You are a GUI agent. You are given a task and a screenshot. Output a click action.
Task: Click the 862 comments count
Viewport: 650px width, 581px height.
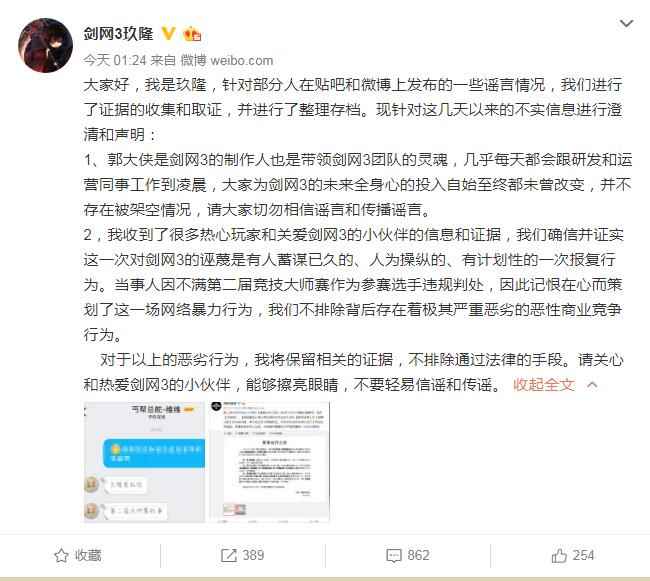tap(418, 555)
